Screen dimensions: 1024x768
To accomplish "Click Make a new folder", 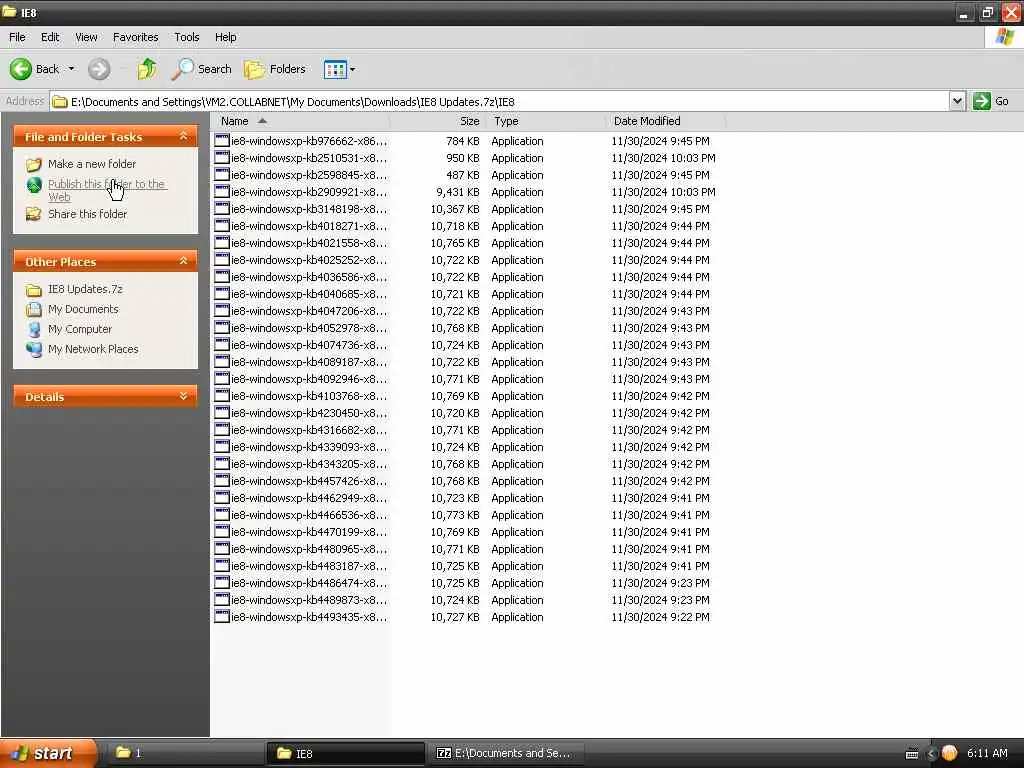I will [x=91, y=164].
